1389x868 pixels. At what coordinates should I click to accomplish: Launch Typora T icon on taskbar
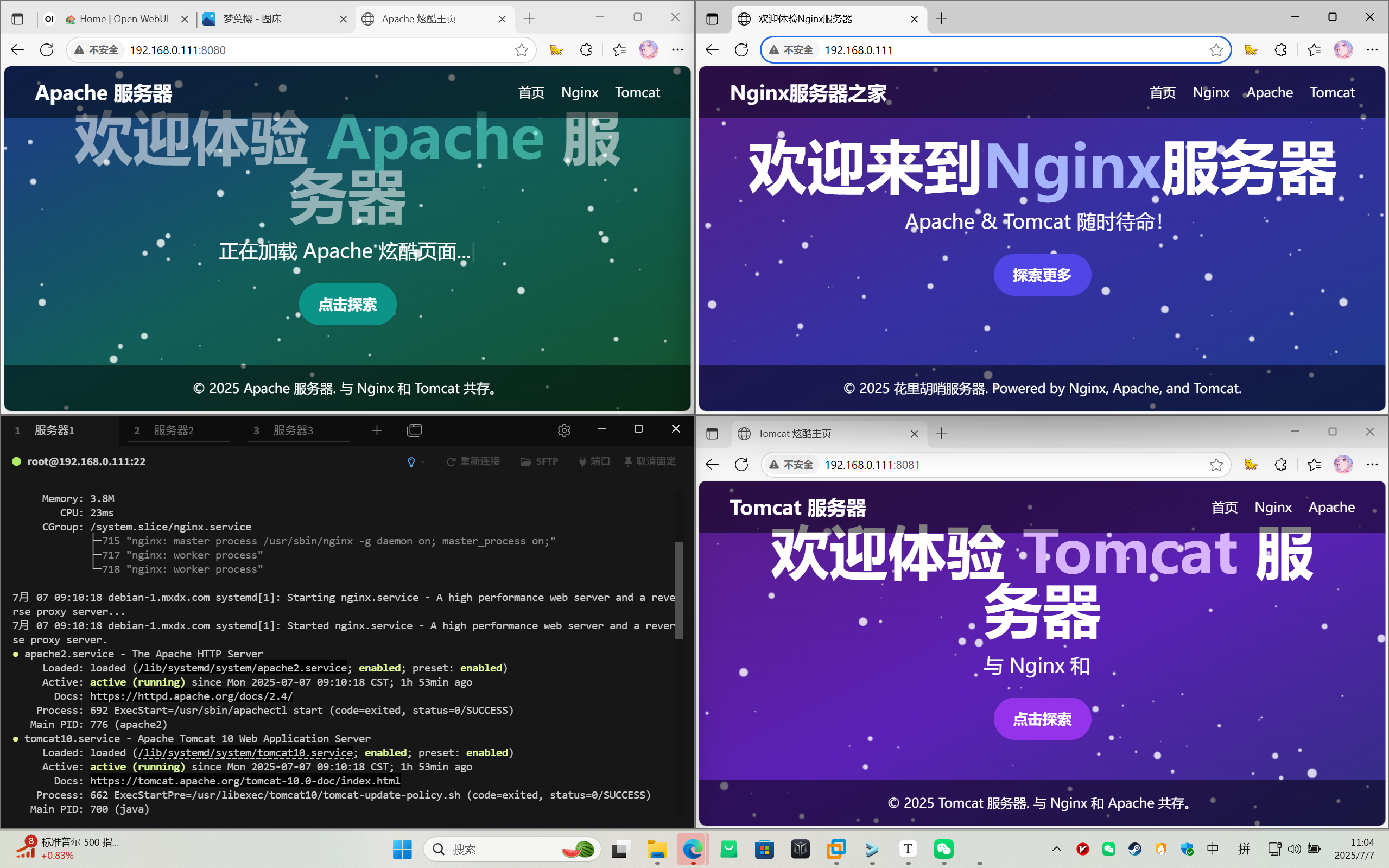point(908,849)
